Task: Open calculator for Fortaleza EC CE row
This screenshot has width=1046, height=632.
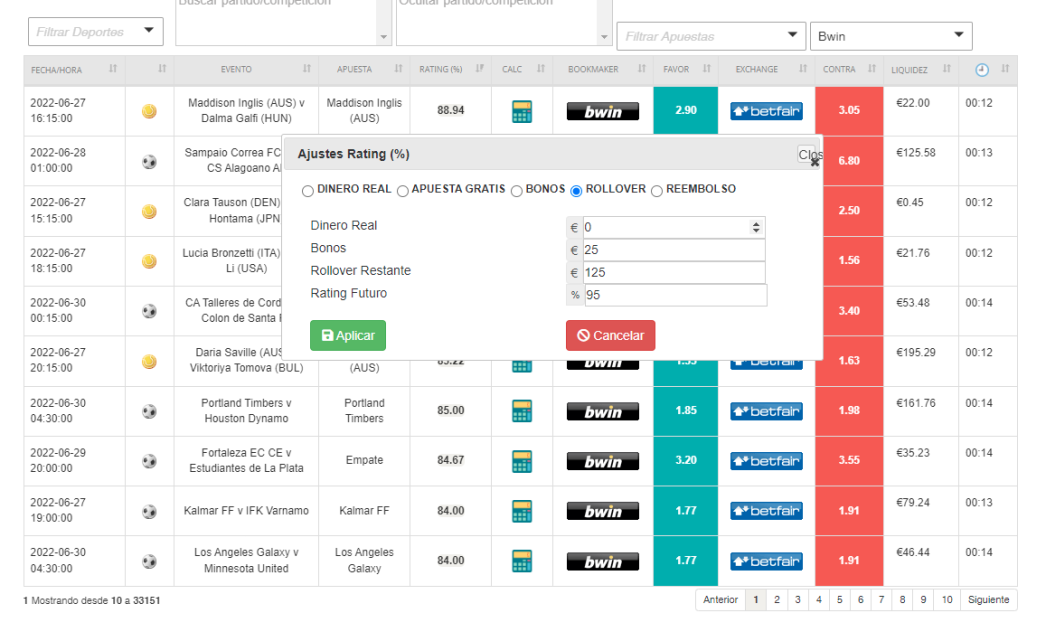Action: click(x=522, y=461)
